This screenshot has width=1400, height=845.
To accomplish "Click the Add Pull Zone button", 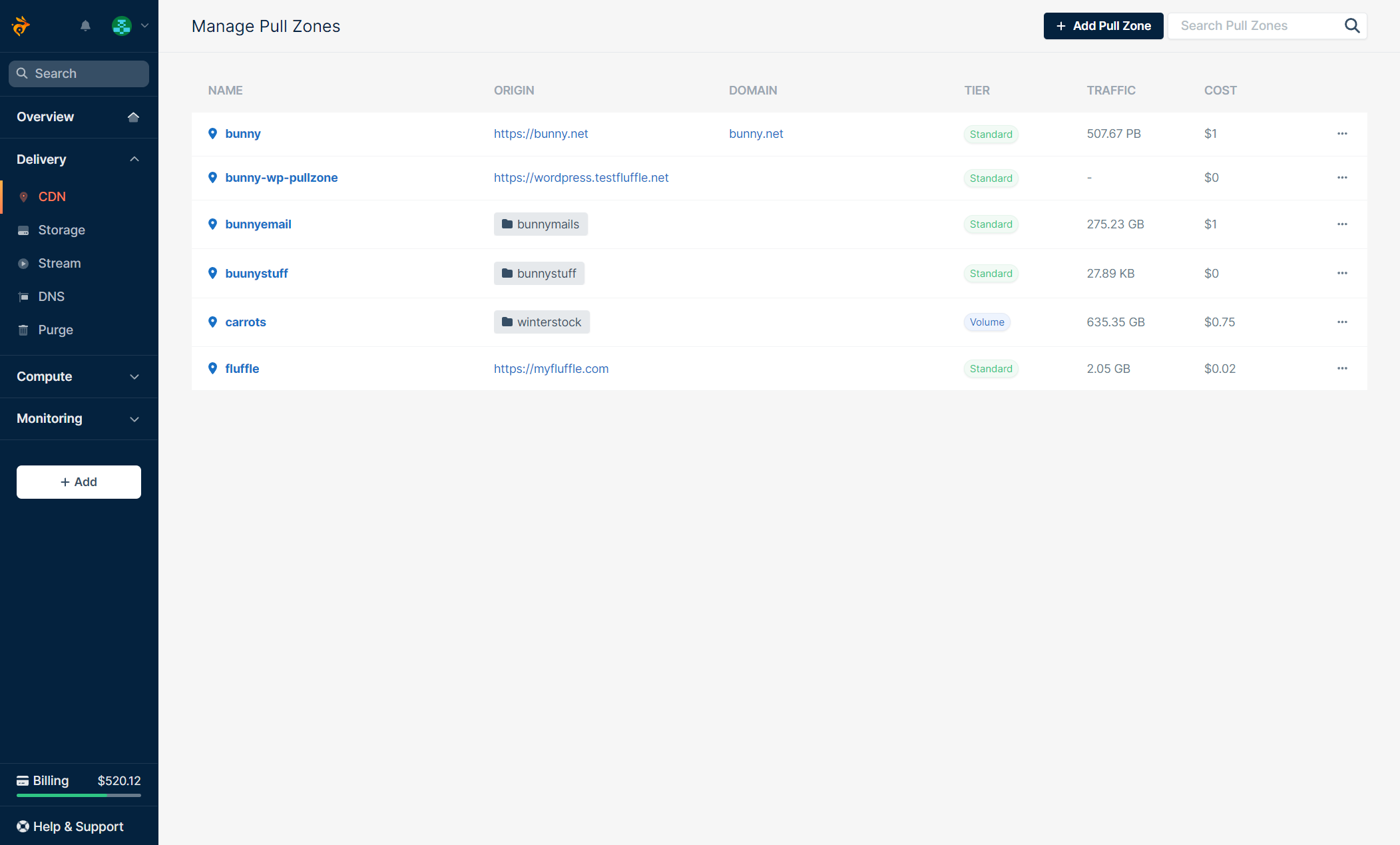I will 1103,26.
